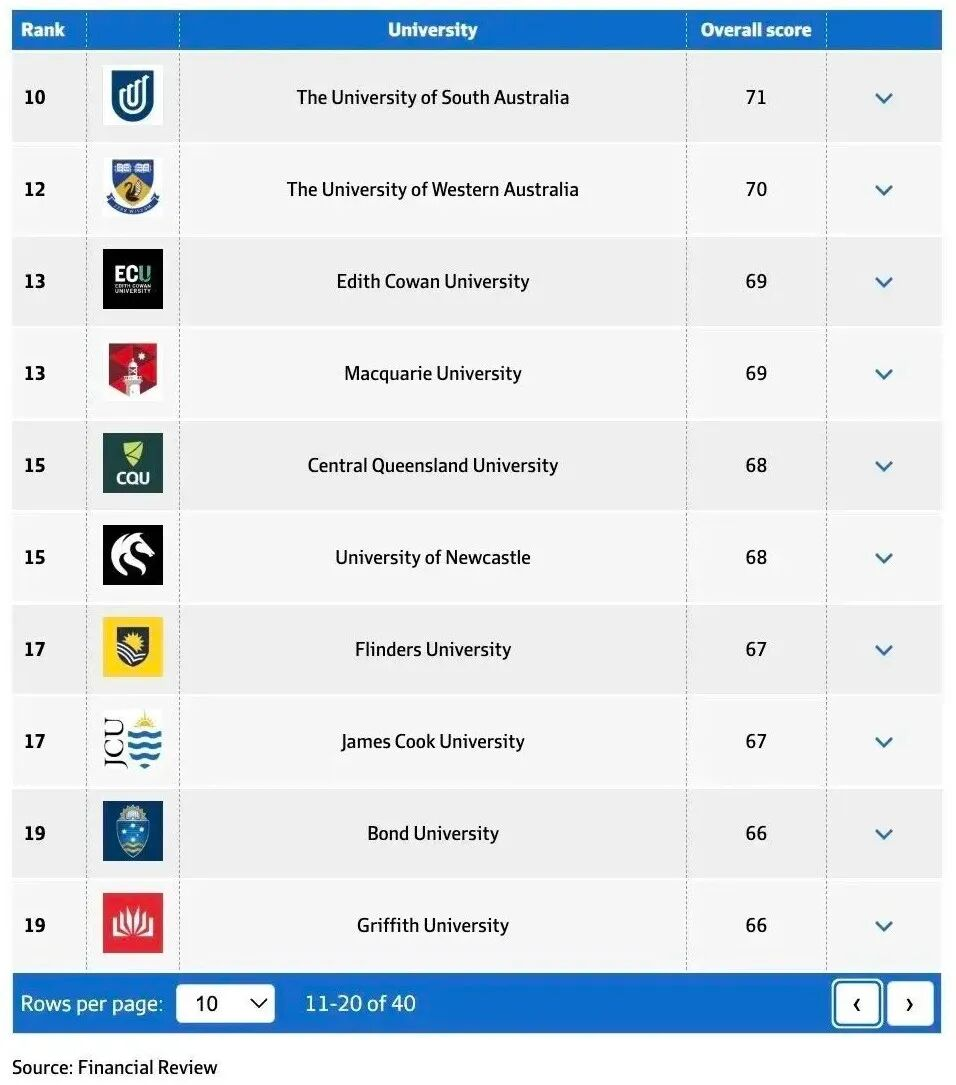Viewport: 956px width, 1085px height.
Task: Click the JCU logo
Action: pos(132,740)
